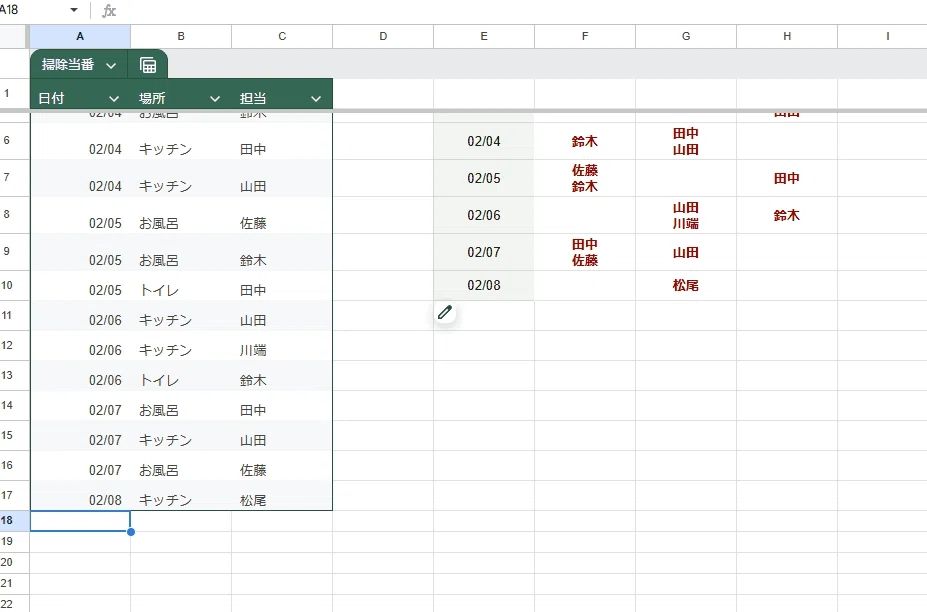Click 川端 cell in row 12 column C
Screen dimensions: 927x612
click(x=282, y=346)
